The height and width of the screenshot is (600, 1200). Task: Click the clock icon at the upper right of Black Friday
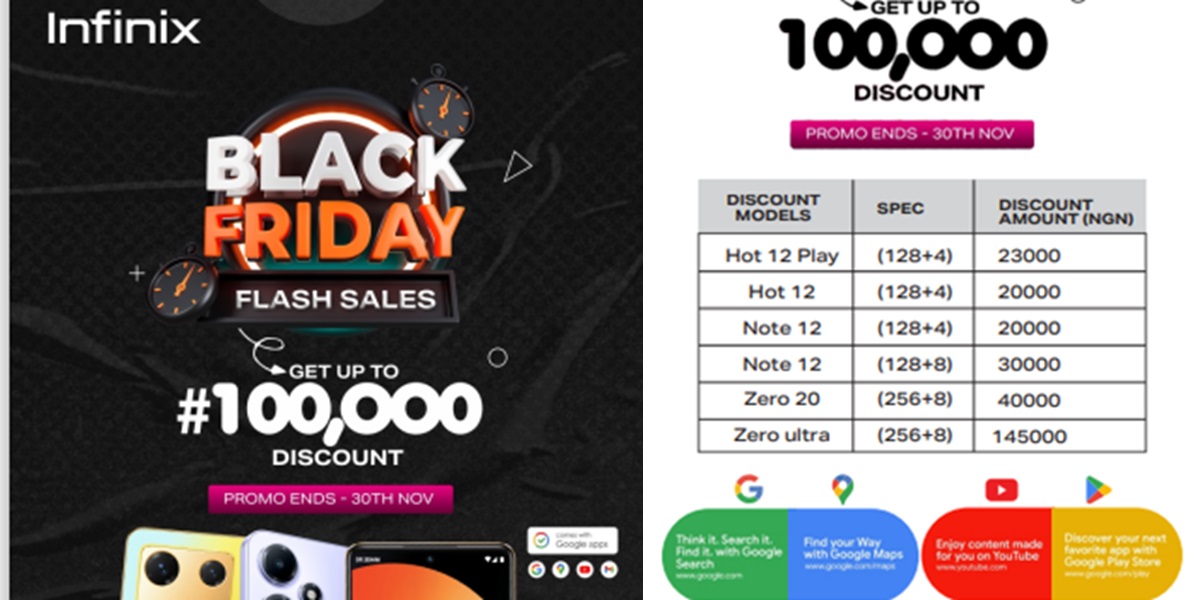pos(441,103)
